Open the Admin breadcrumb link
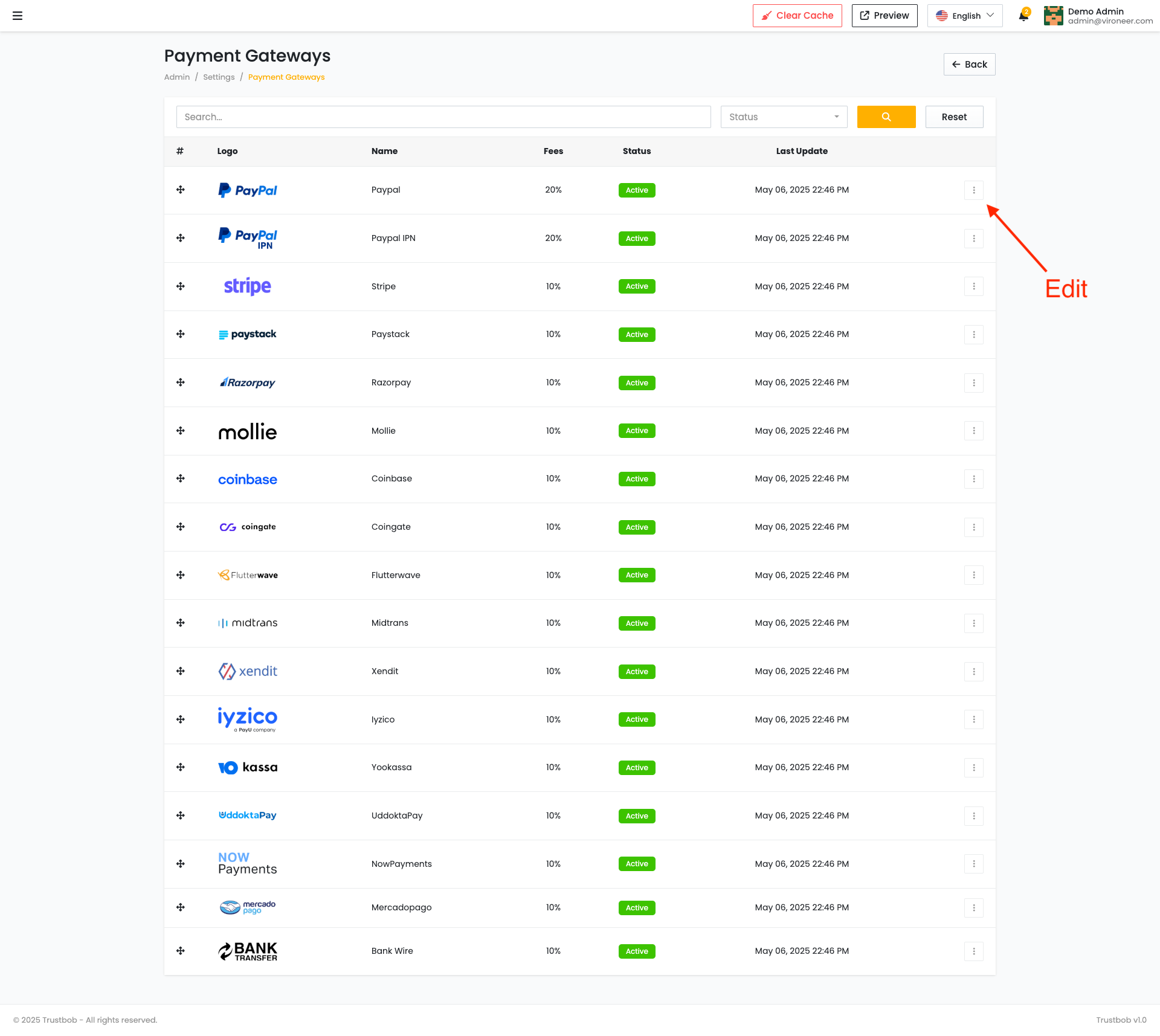Image resolution: width=1160 pixels, height=1036 pixels. [177, 77]
